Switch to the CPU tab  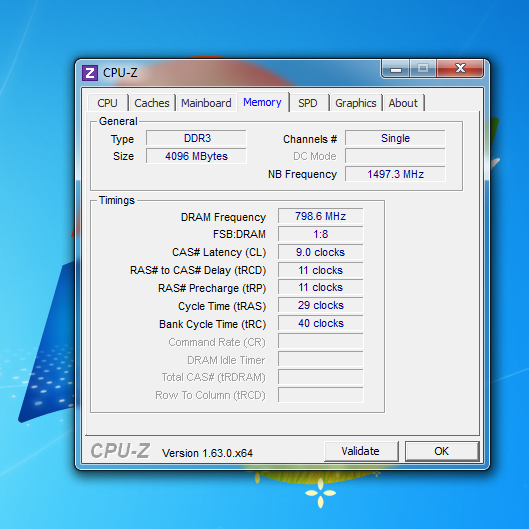(108, 103)
